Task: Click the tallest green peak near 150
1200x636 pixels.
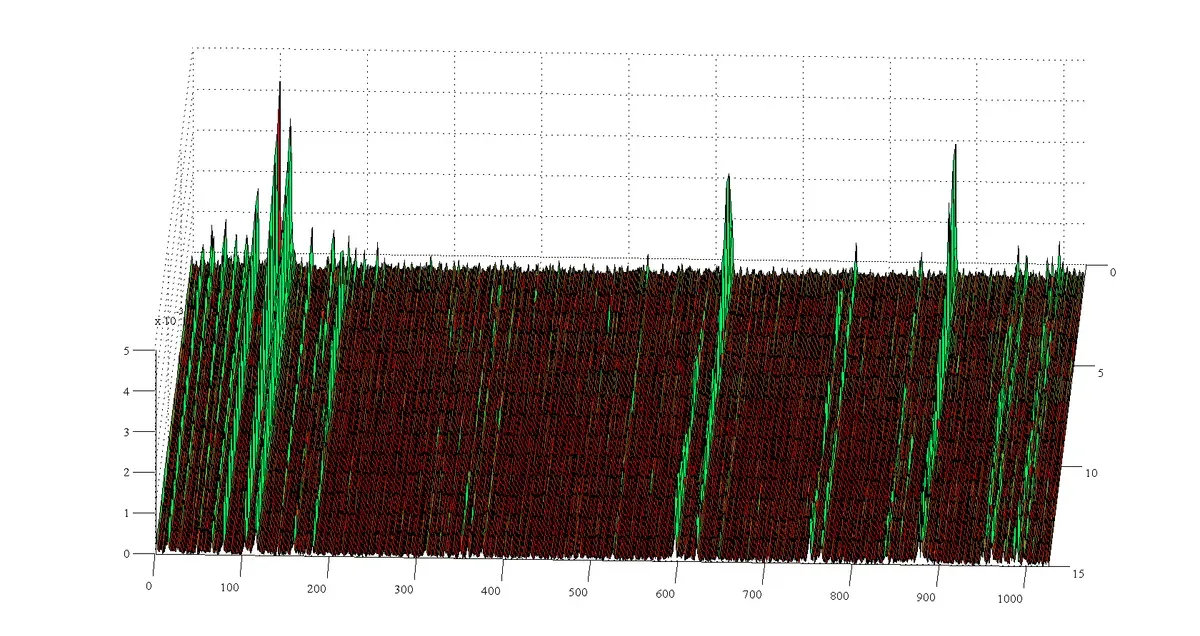Action: 279,90
